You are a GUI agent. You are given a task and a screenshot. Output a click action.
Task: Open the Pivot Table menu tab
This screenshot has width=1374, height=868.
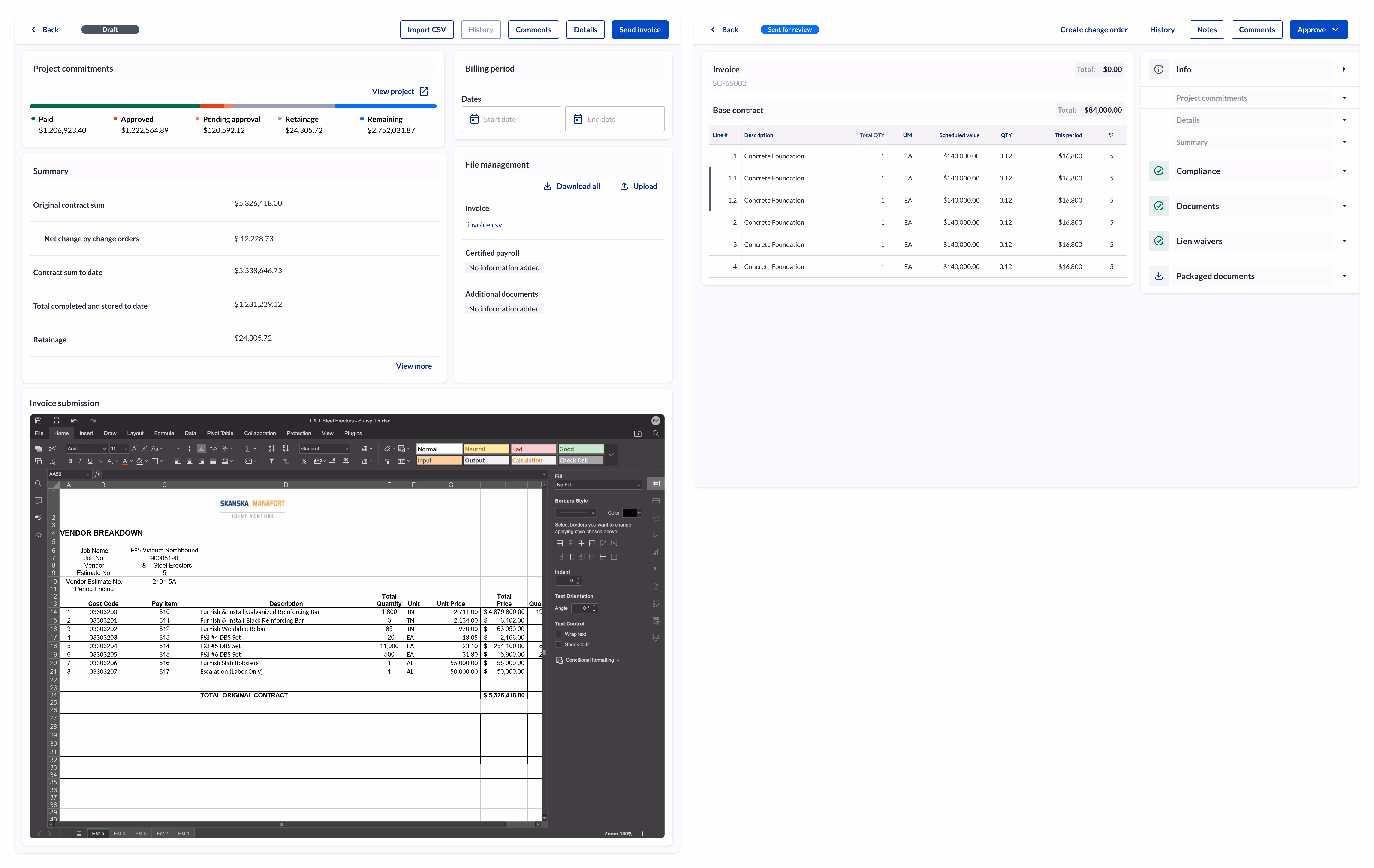click(220, 434)
